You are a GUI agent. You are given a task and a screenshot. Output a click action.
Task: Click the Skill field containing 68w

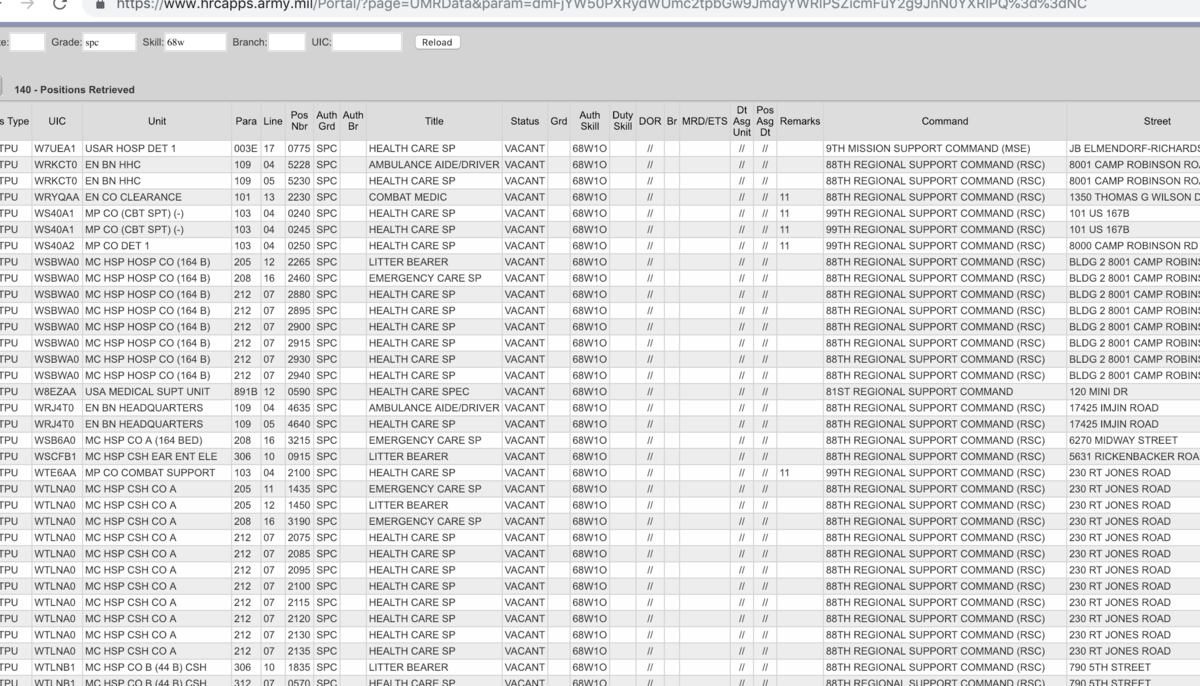point(196,42)
